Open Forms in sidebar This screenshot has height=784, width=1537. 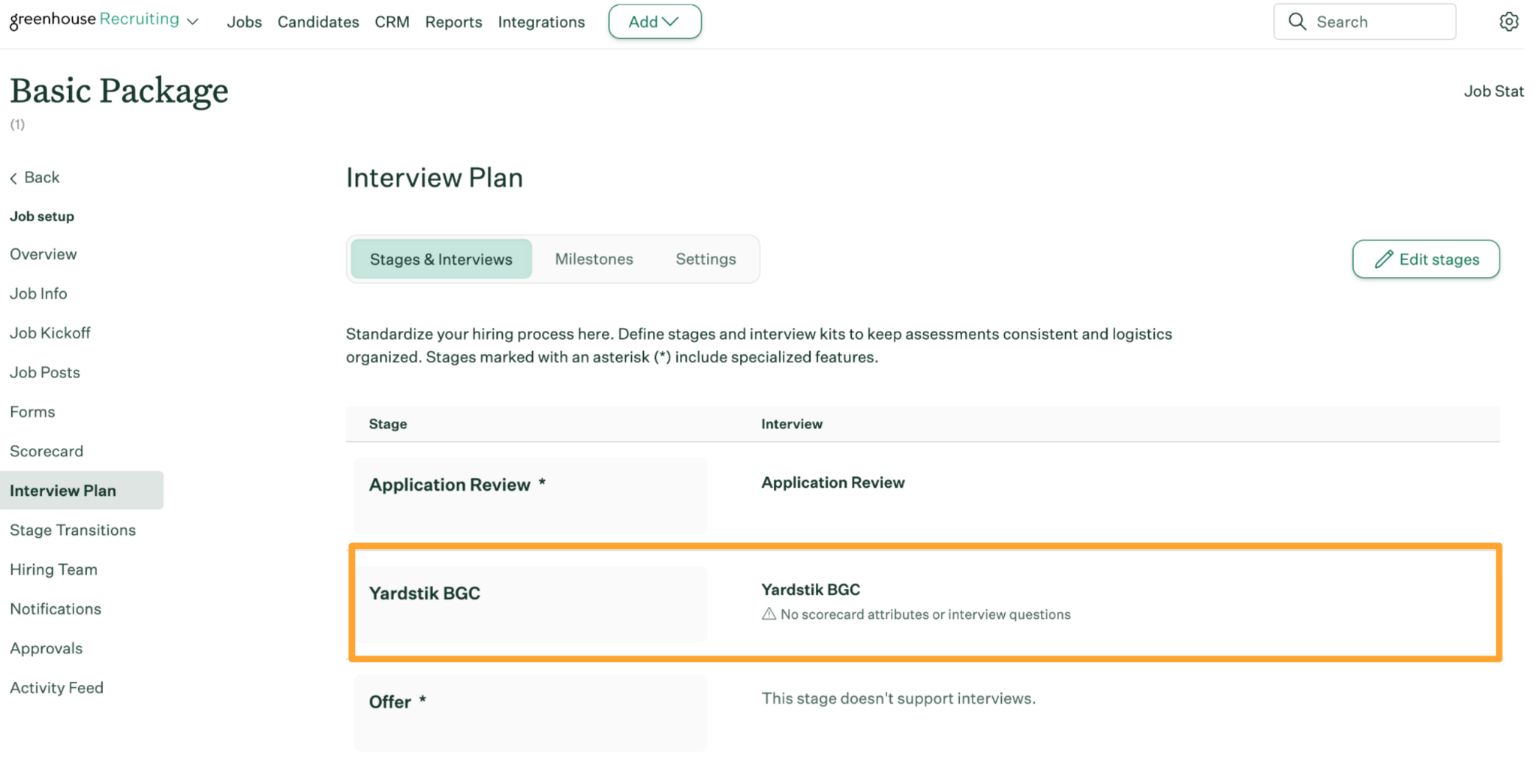(x=32, y=412)
